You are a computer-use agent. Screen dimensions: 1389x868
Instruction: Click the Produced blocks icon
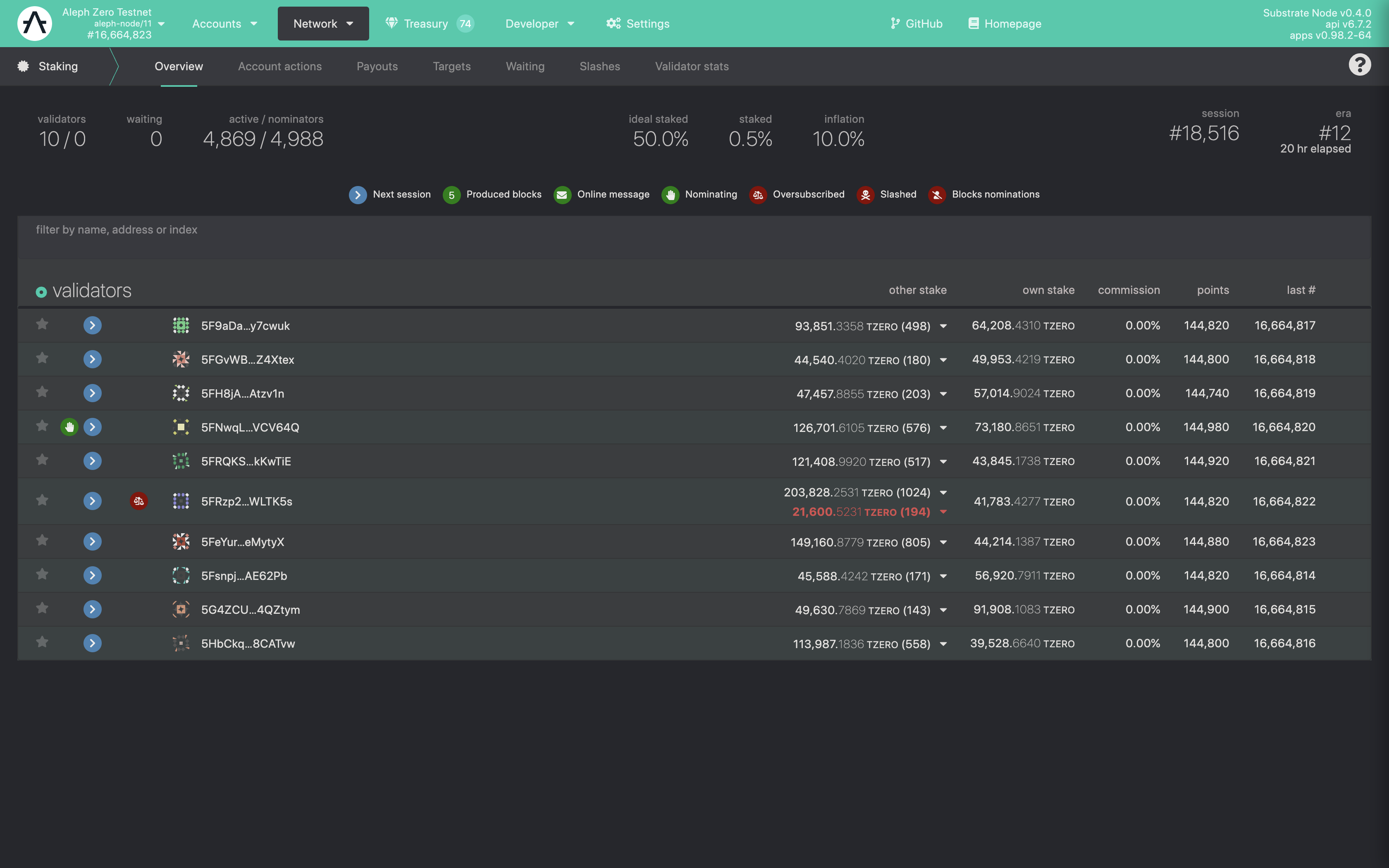coord(451,194)
